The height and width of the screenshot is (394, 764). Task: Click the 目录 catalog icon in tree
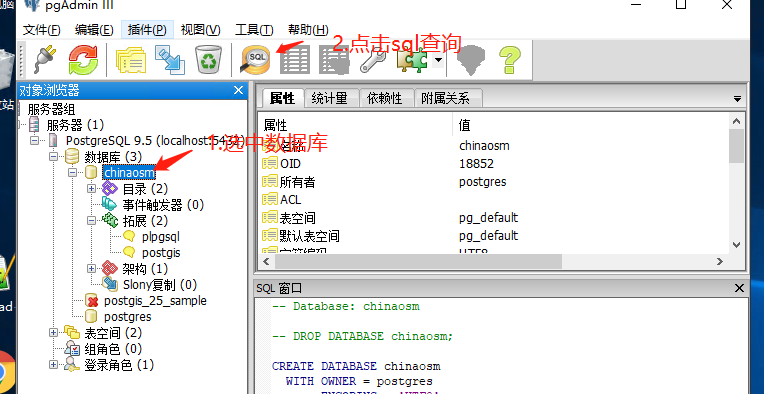click(110, 188)
